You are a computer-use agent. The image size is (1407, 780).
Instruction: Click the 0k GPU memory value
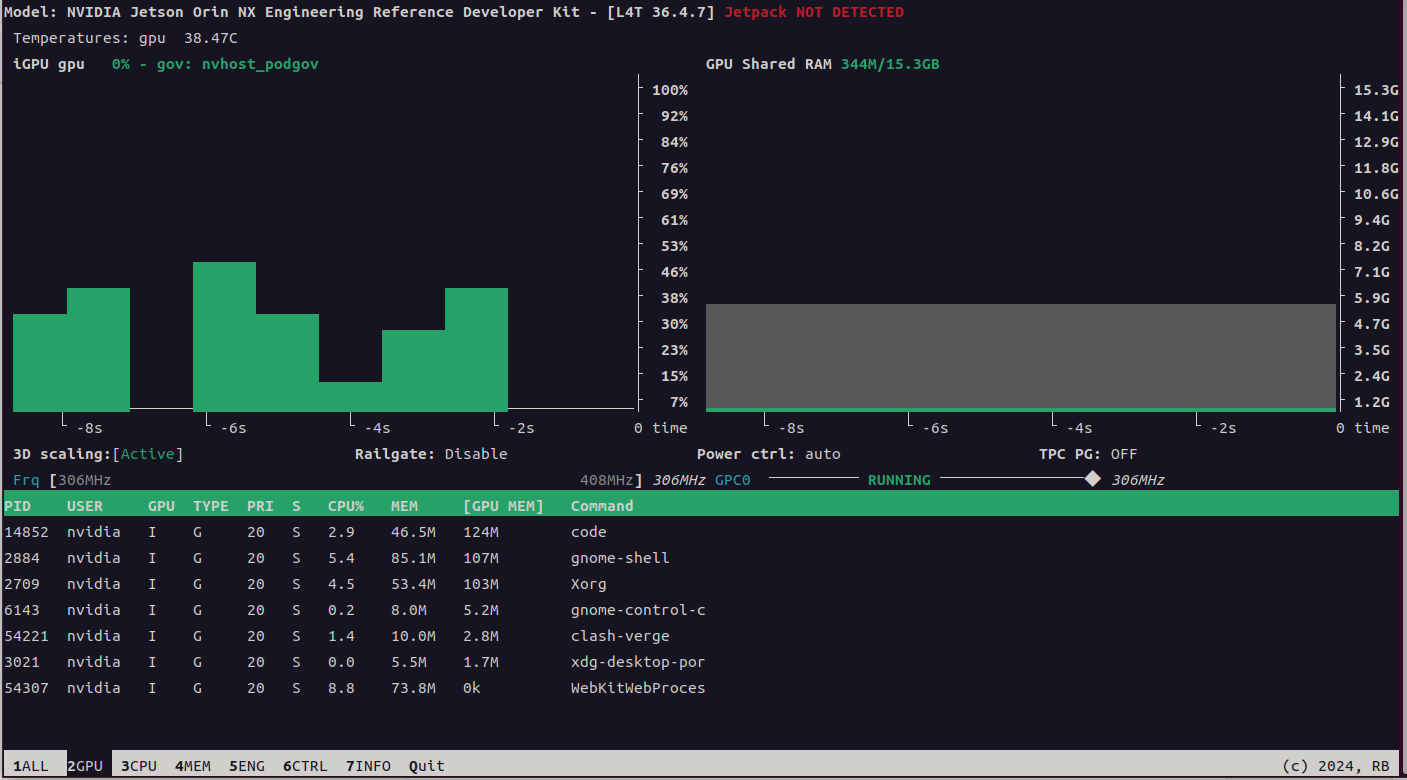(x=472, y=688)
